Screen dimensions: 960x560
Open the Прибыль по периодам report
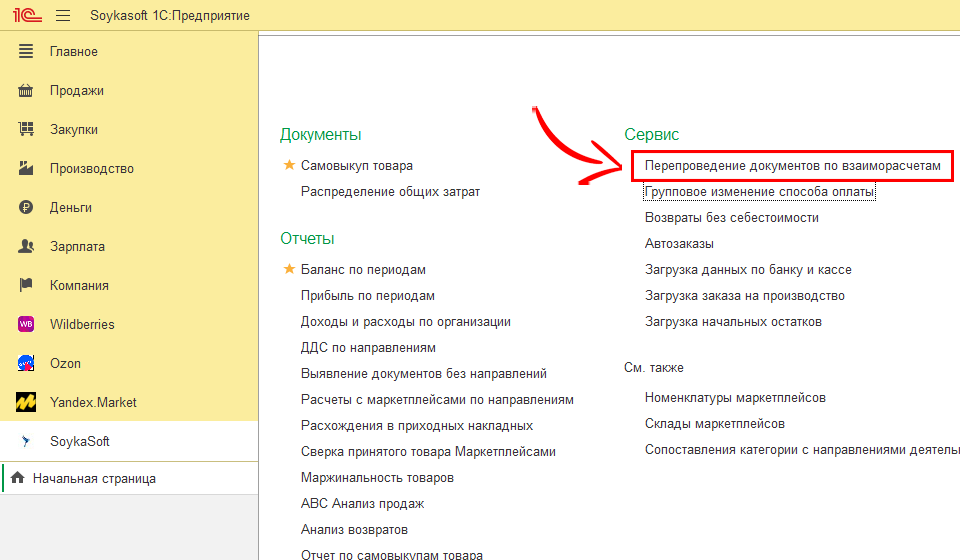click(x=367, y=295)
